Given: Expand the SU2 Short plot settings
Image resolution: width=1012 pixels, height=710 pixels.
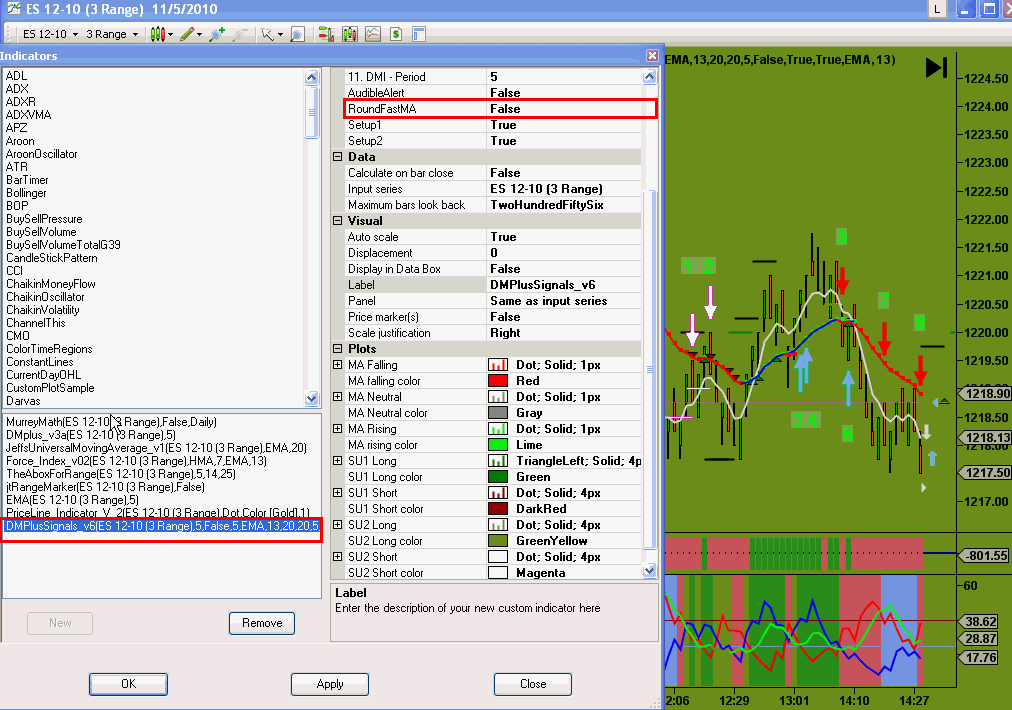Looking at the screenshot, I should click(x=338, y=556).
